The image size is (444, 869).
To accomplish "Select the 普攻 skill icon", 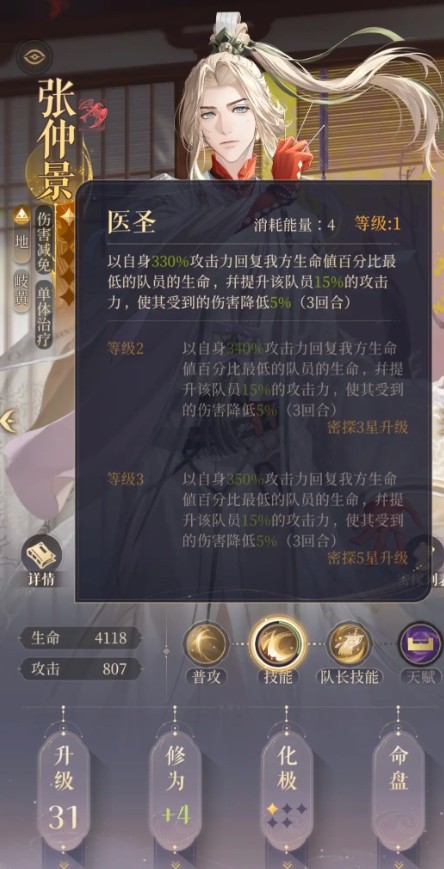I will [206, 643].
